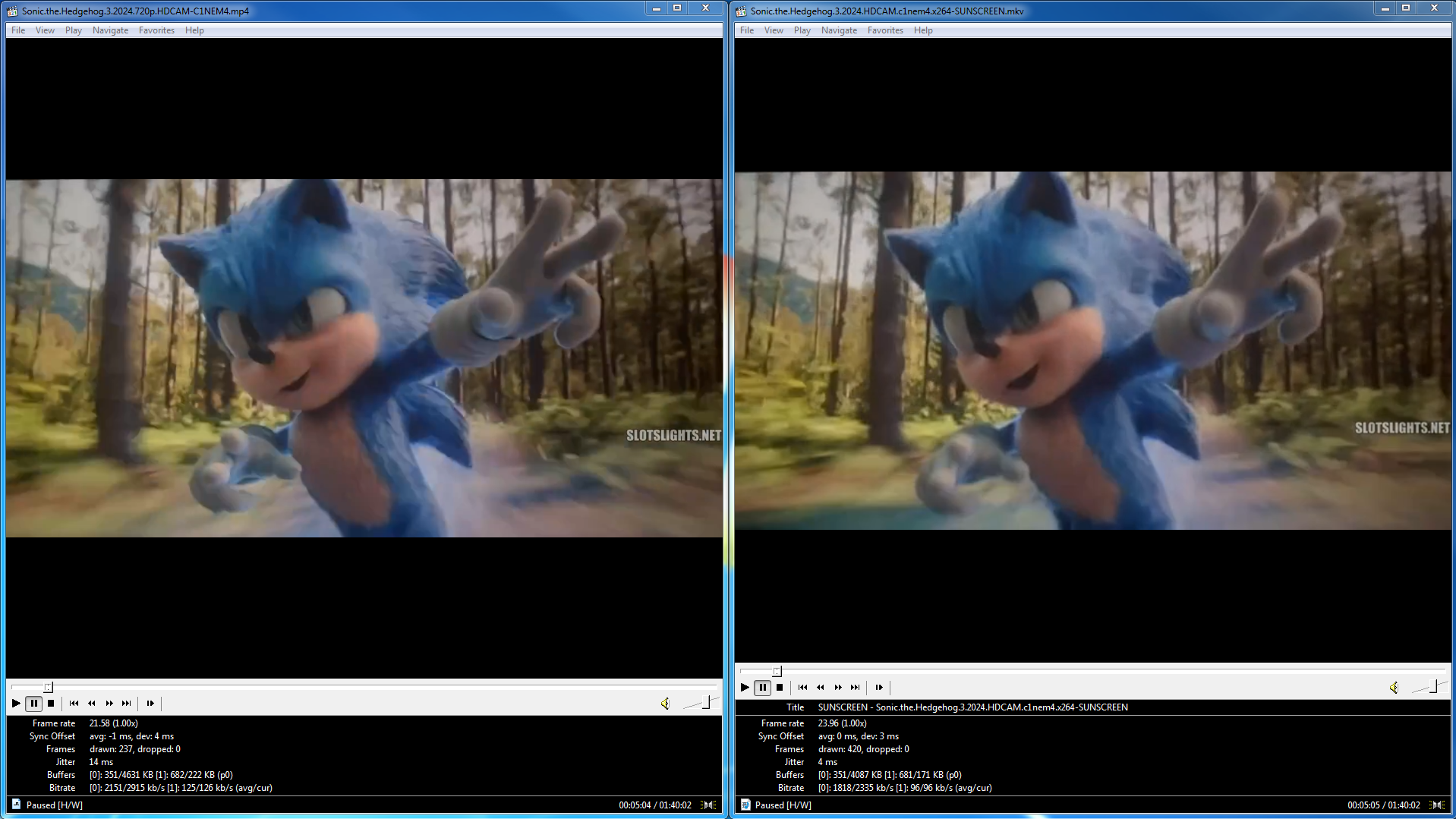Click the left video frame of Sonic
Image resolution: width=1456 pixels, height=819 pixels.
(364, 358)
